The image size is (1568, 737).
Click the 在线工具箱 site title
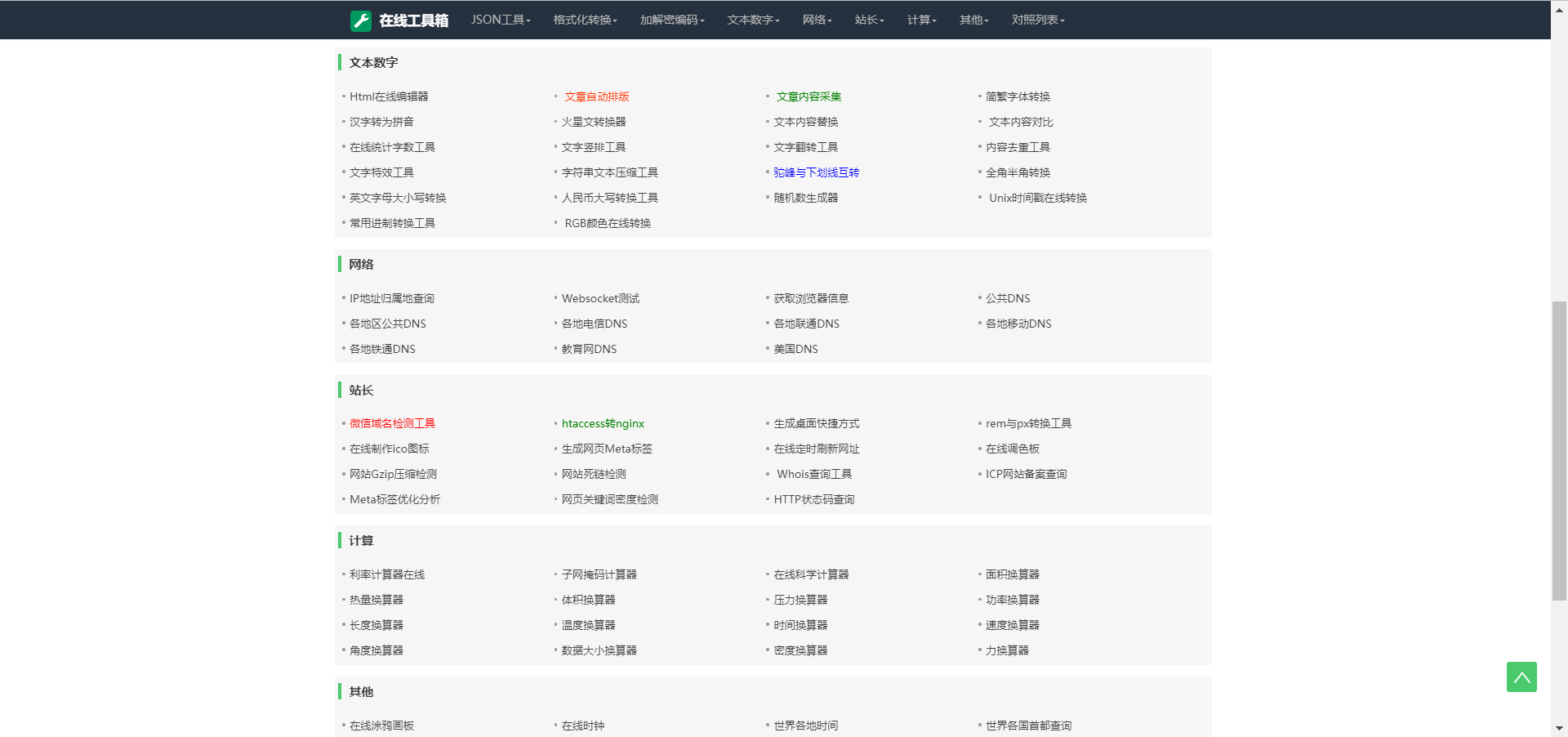[x=413, y=20]
